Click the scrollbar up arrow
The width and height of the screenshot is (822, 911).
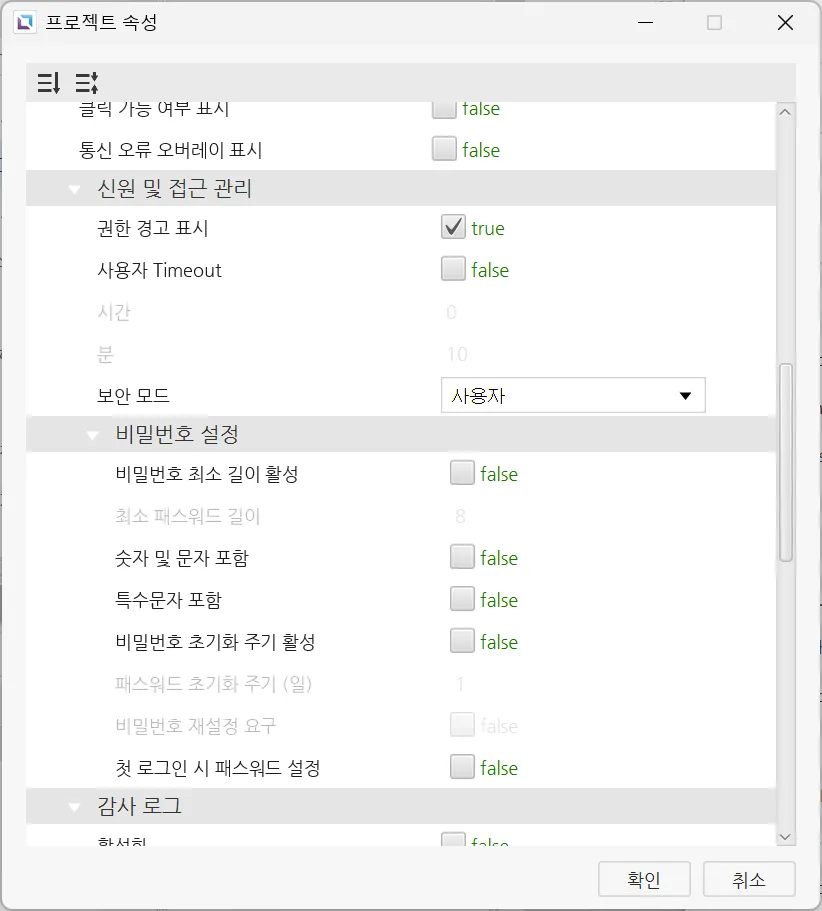pyautogui.click(x=785, y=112)
